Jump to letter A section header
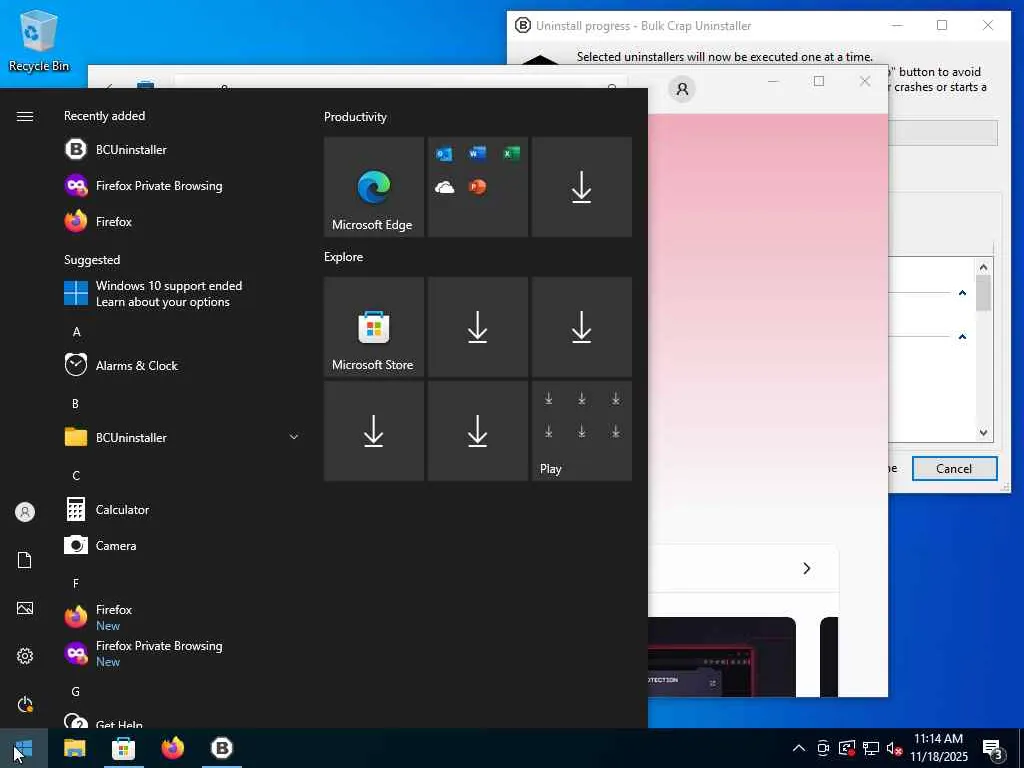This screenshot has width=1024, height=768. [x=76, y=332]
